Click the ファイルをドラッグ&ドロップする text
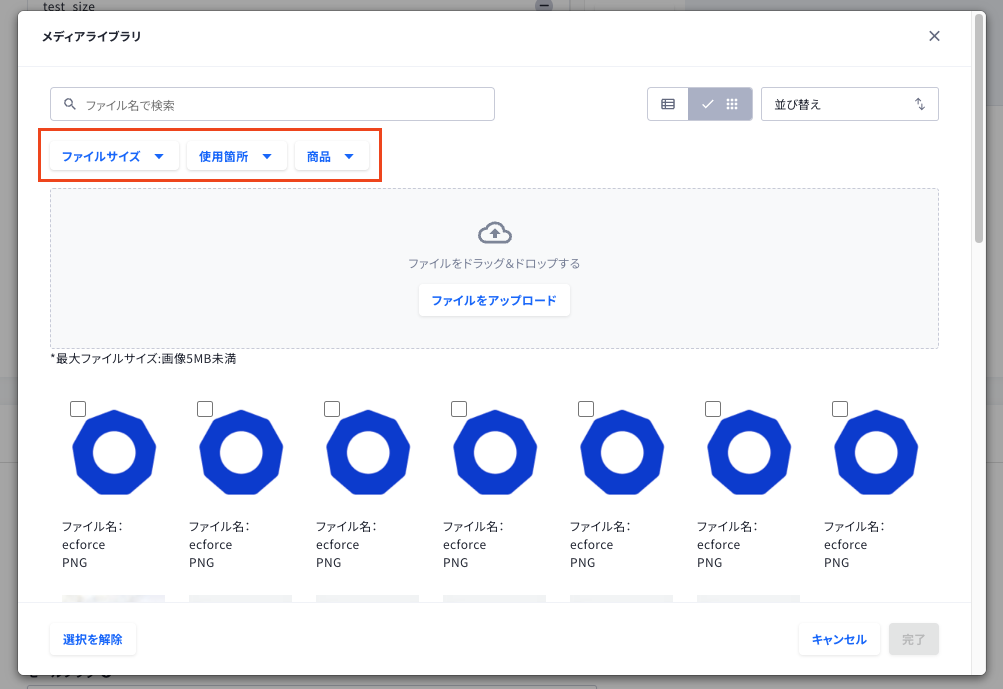Viewport: 1003px width, 689px height. click(x=494, y=264)
